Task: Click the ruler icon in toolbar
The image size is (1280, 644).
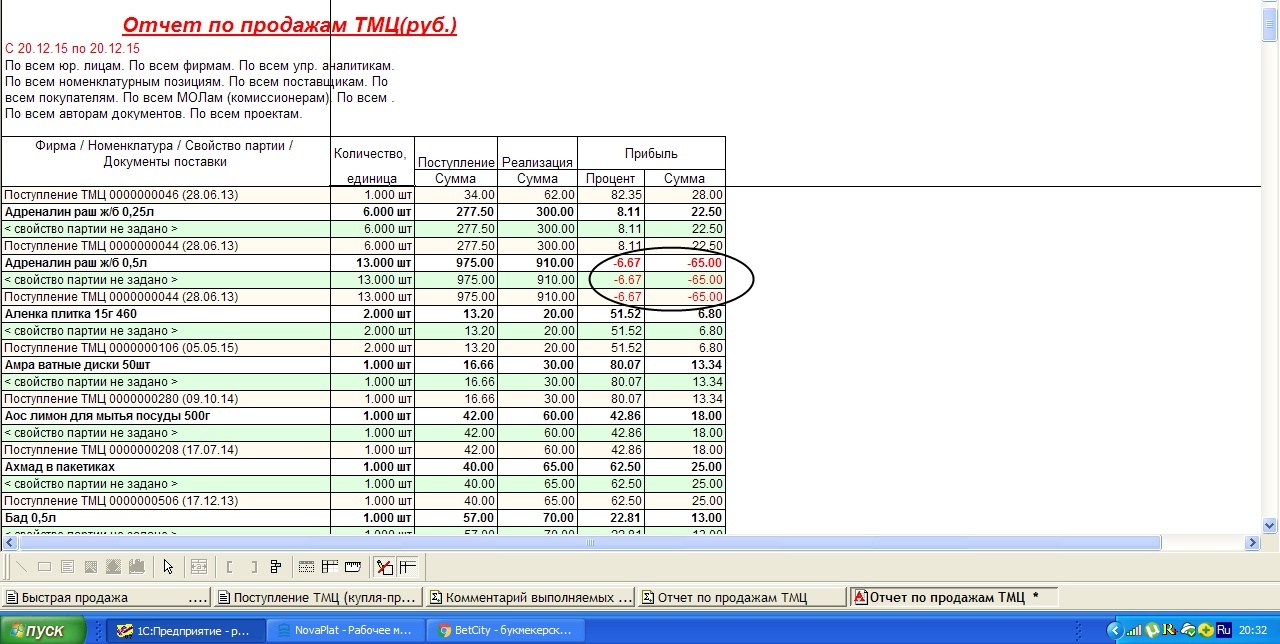Action: (x=352, y=567)
